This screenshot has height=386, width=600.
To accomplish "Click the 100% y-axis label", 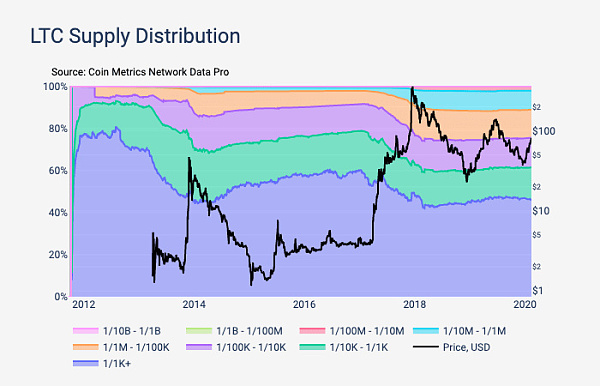I will [x=55, y=86].
